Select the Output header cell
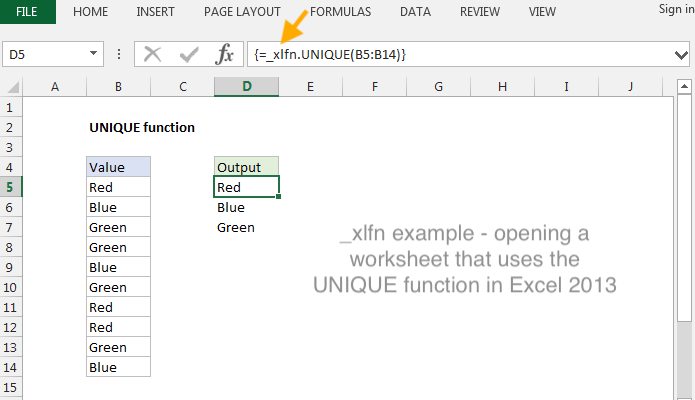Screen dimensions: 695x400 [246, 167]
